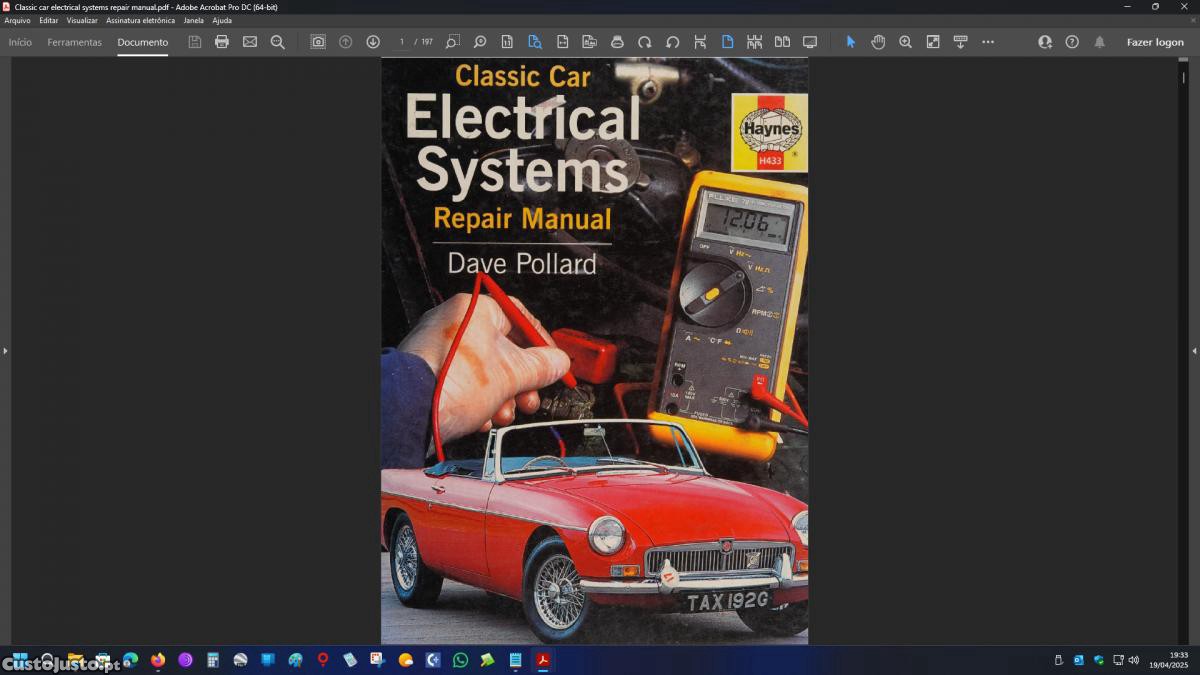This screenshot has width=1200, height=675.
Task: Toggle single page view mode
Action: pos(727,42)
